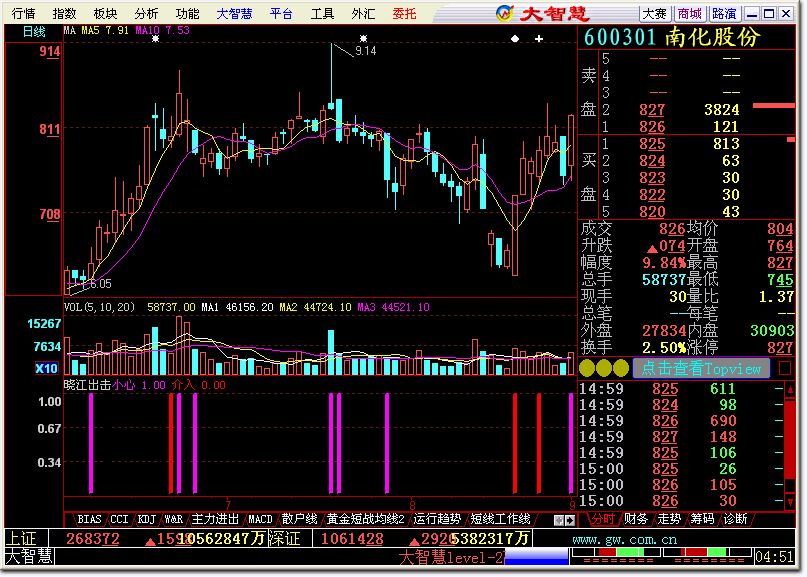
Task: Click the star marker above the 9.14 peak
Action: [363, 38]
